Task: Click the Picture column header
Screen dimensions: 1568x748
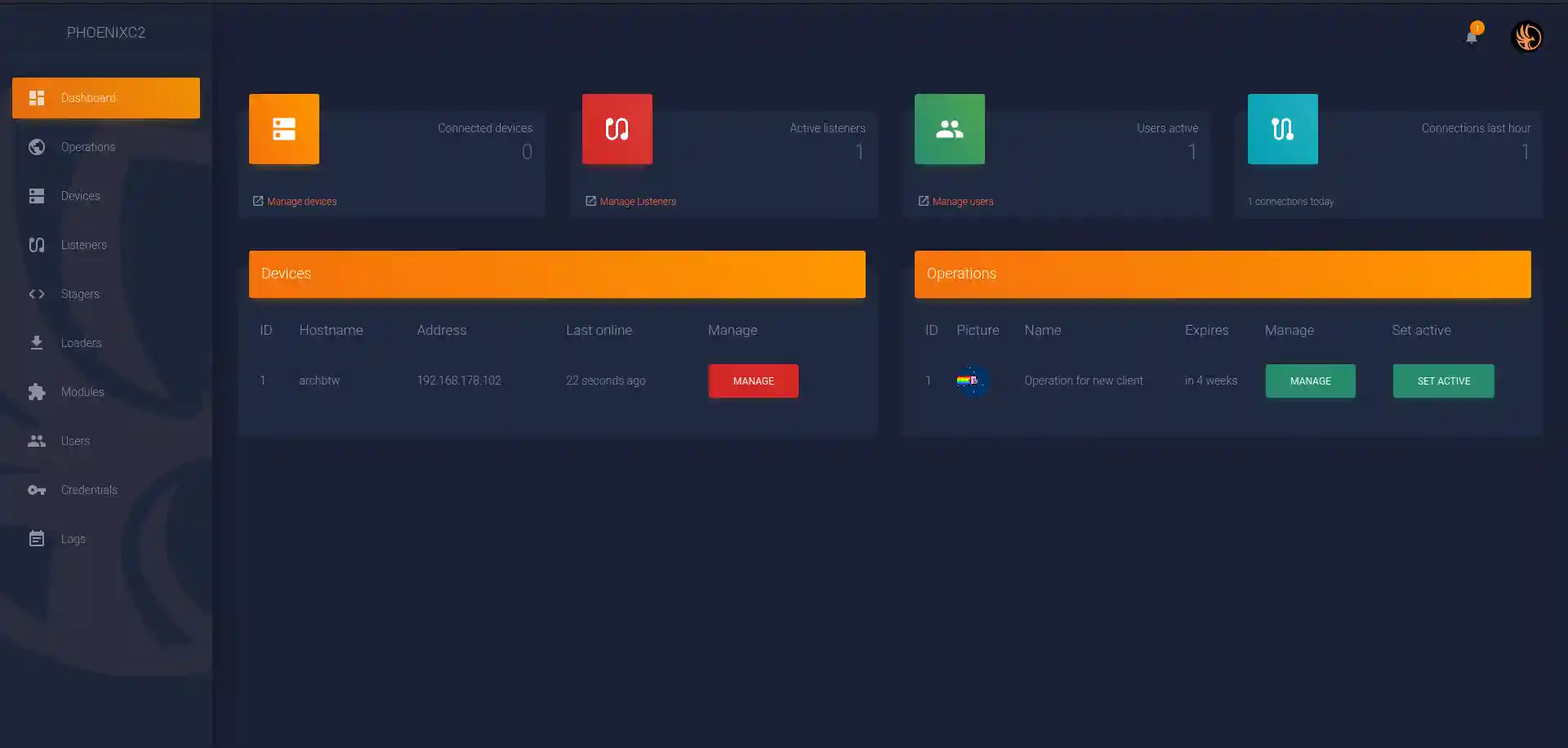Action: click(978, 330)
